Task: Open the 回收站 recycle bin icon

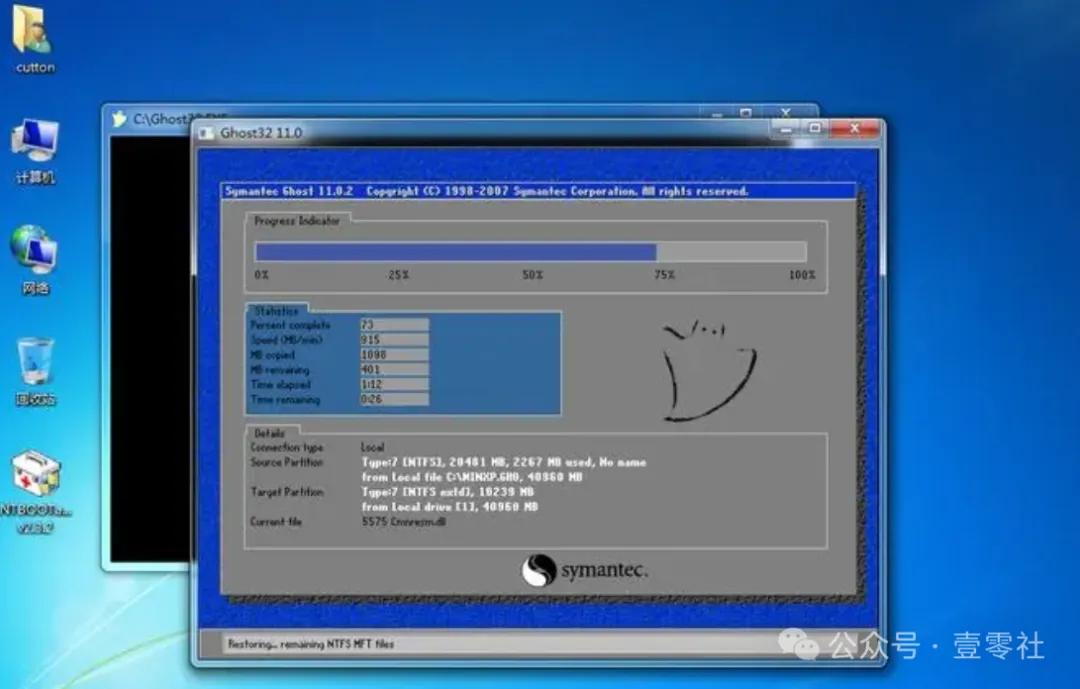Action: [34, 371]
